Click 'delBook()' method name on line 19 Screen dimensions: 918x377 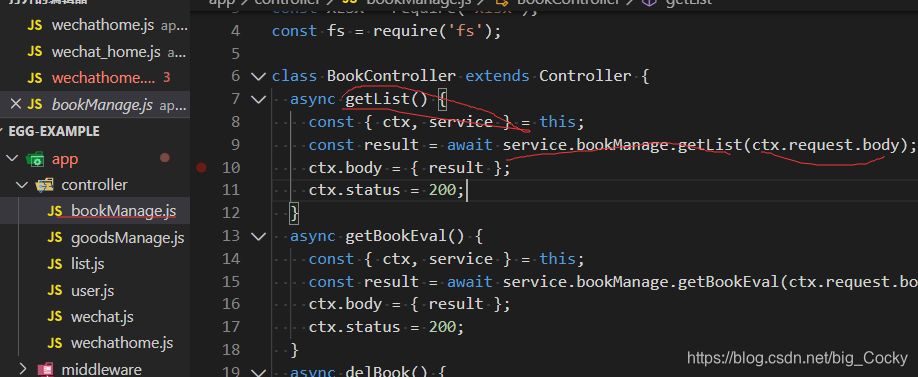[387, 371]
